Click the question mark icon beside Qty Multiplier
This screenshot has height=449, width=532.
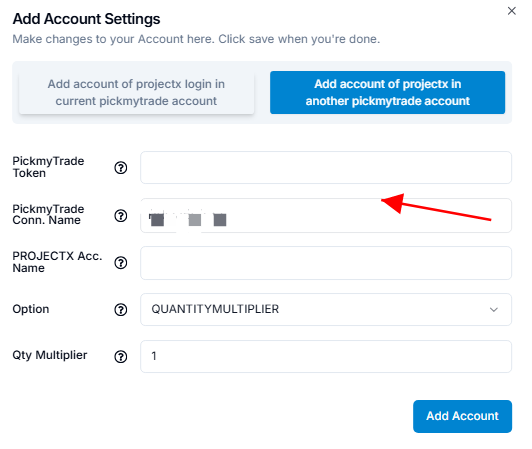pyautogui.click(x=120, y=356)
